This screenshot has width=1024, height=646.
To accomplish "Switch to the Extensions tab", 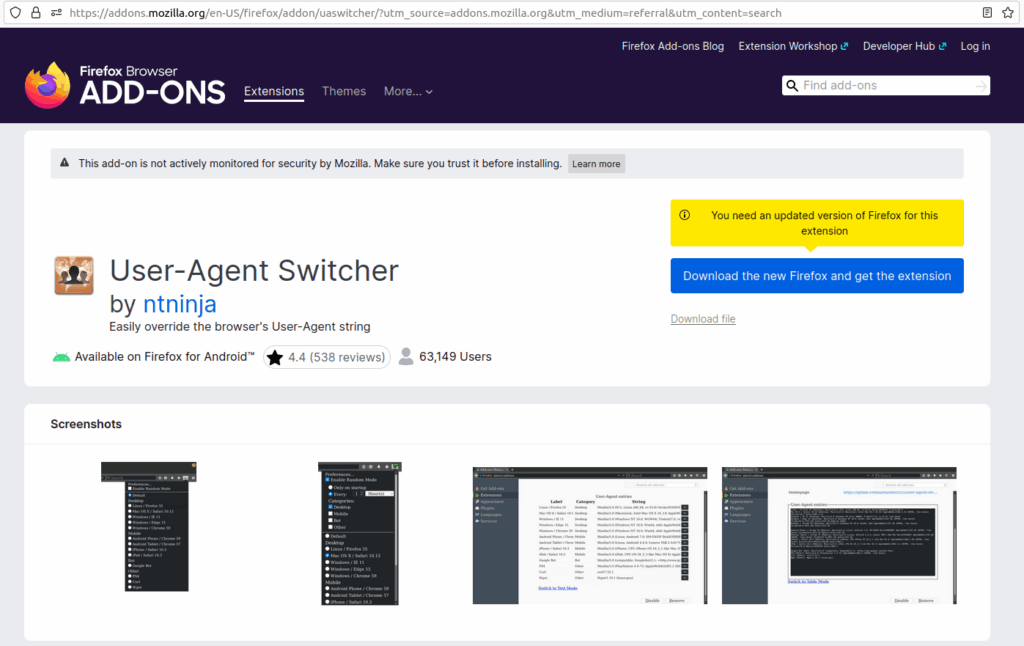I will pos(274,91).
